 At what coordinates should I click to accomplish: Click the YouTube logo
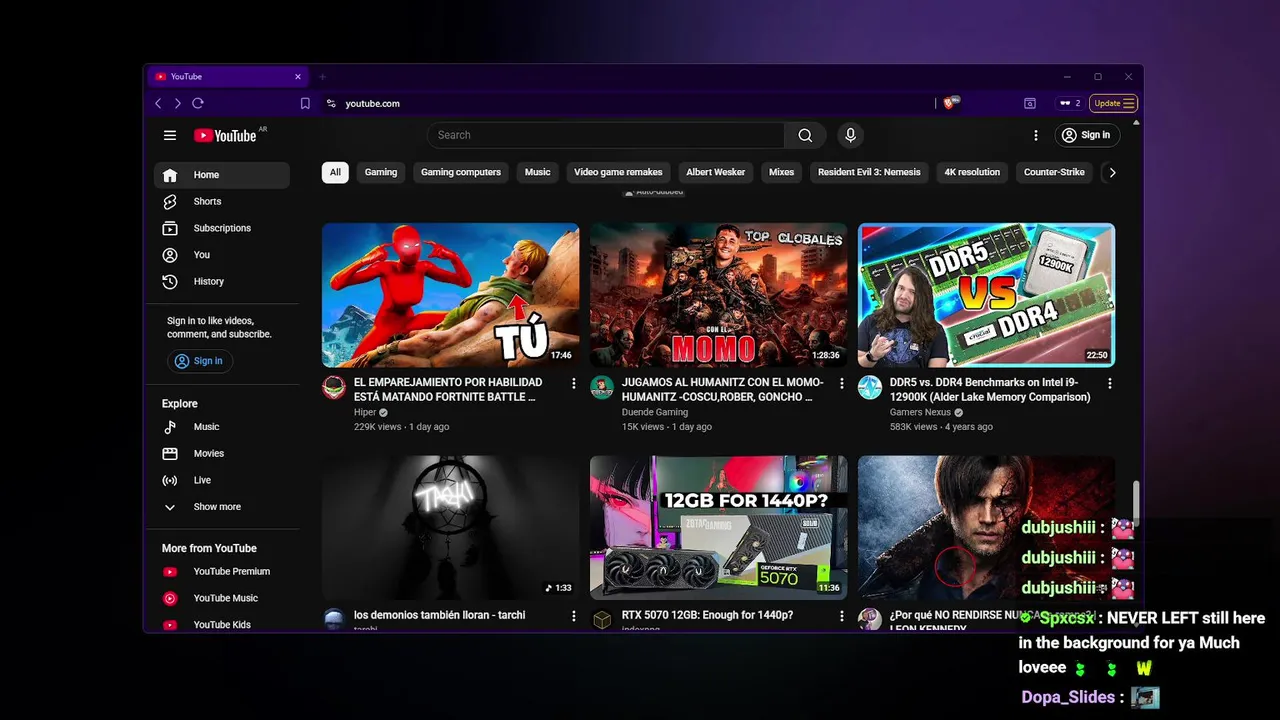click(x=225, y=135)
